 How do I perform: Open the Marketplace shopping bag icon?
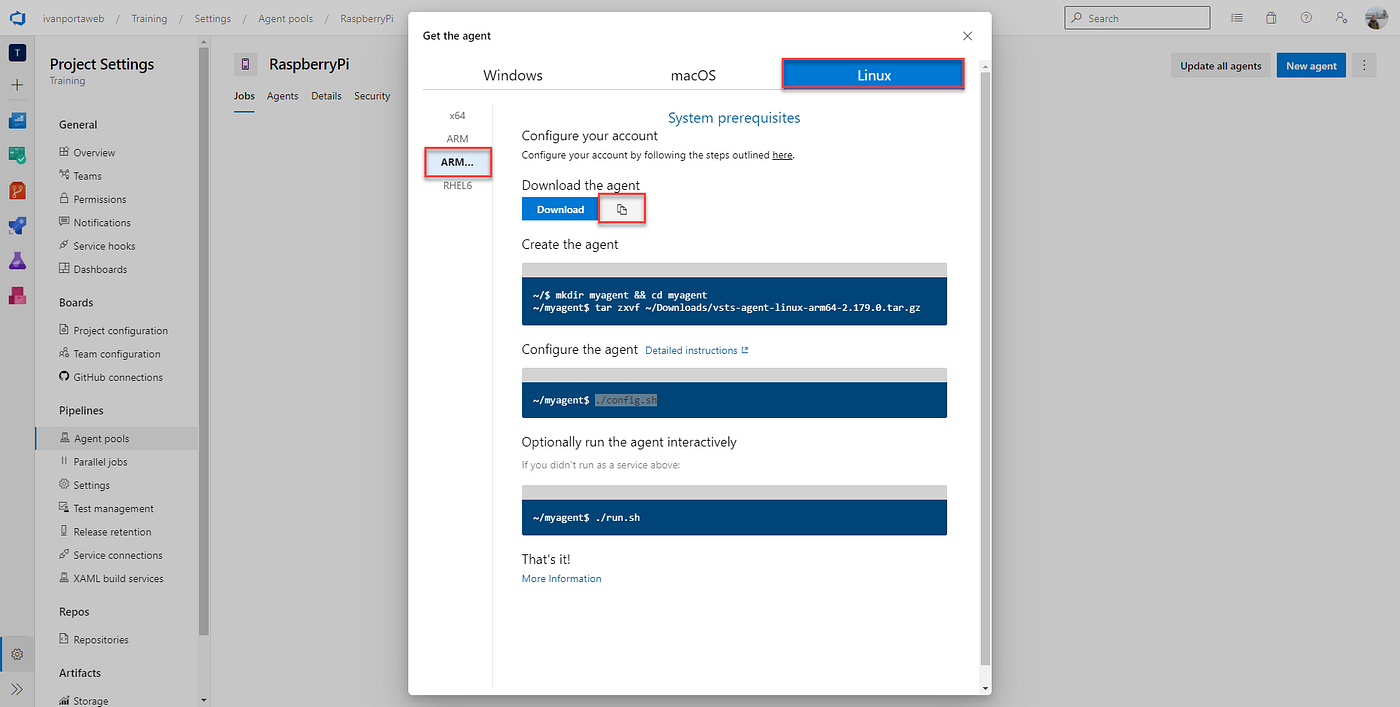tap(1271, 17)
